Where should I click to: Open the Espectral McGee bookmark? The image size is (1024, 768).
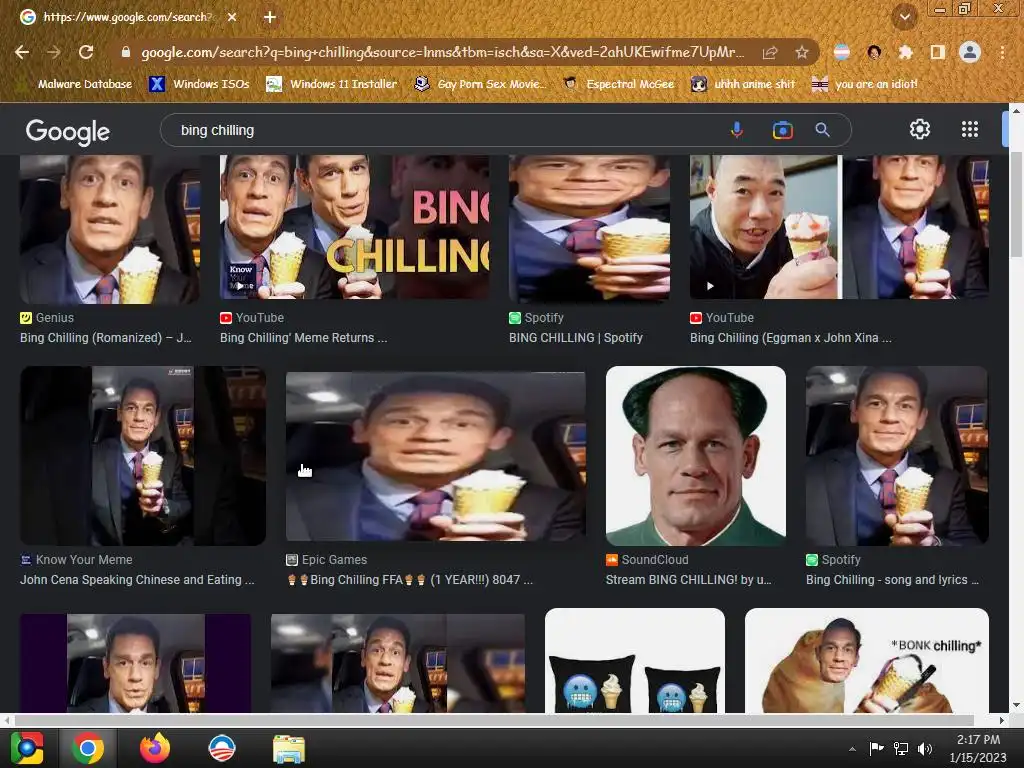(x=618, y=84)
